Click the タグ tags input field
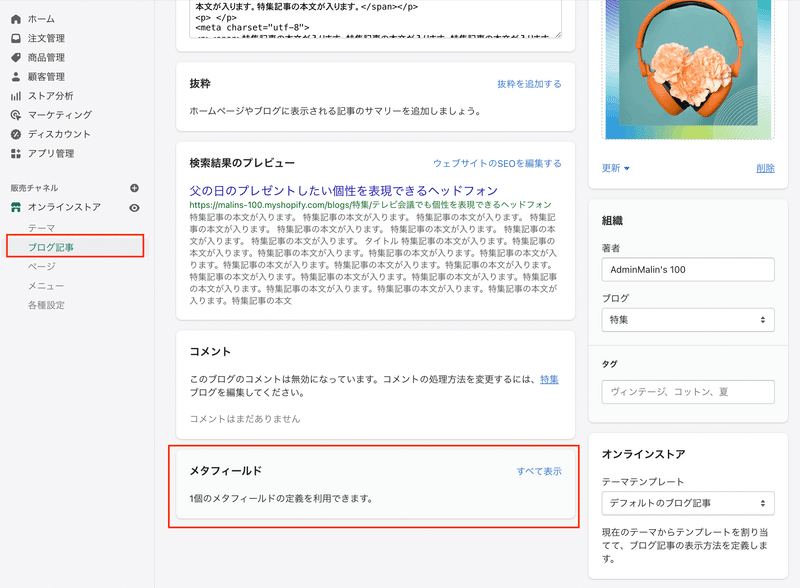800x588 pixels. [688, 392]
